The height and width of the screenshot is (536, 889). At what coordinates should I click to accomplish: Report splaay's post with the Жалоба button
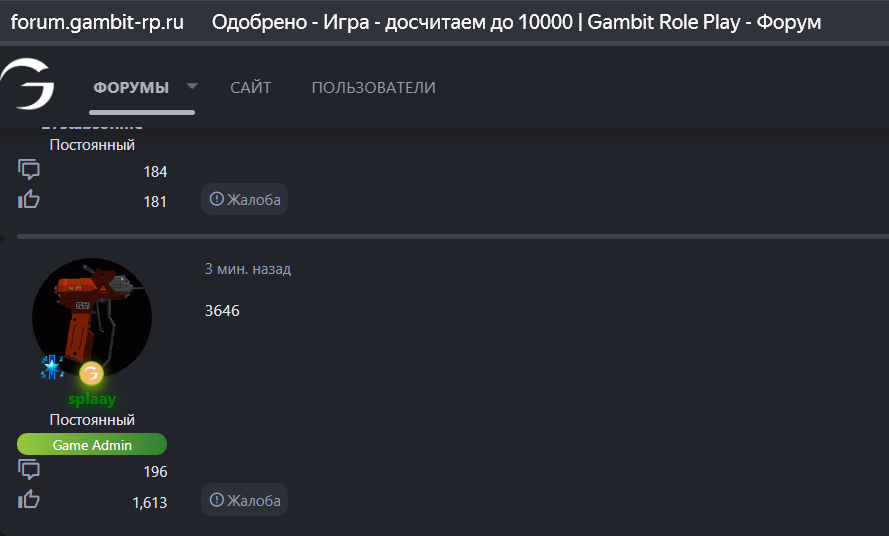click(244, 500)
